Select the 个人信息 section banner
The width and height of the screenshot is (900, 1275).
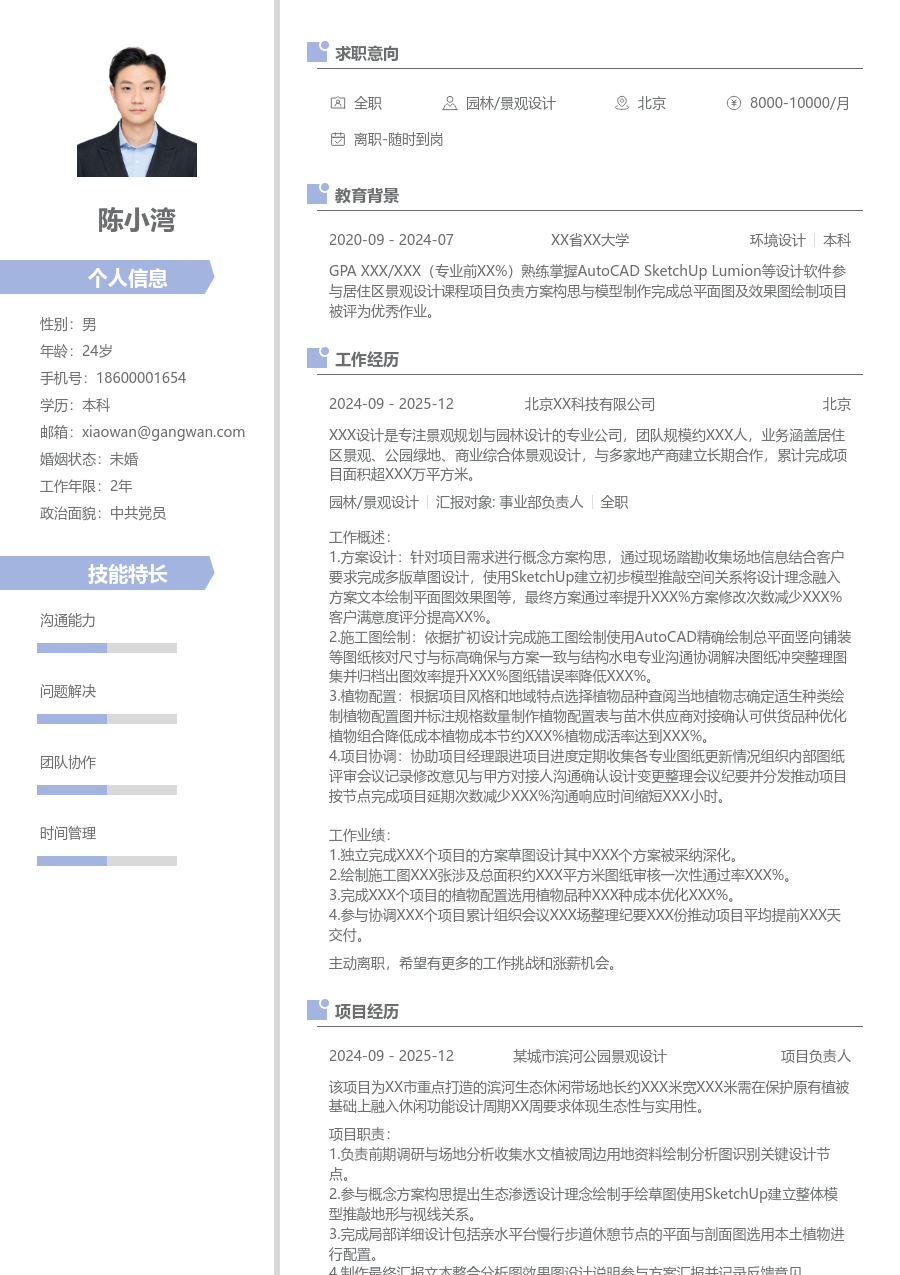[107, 278]
